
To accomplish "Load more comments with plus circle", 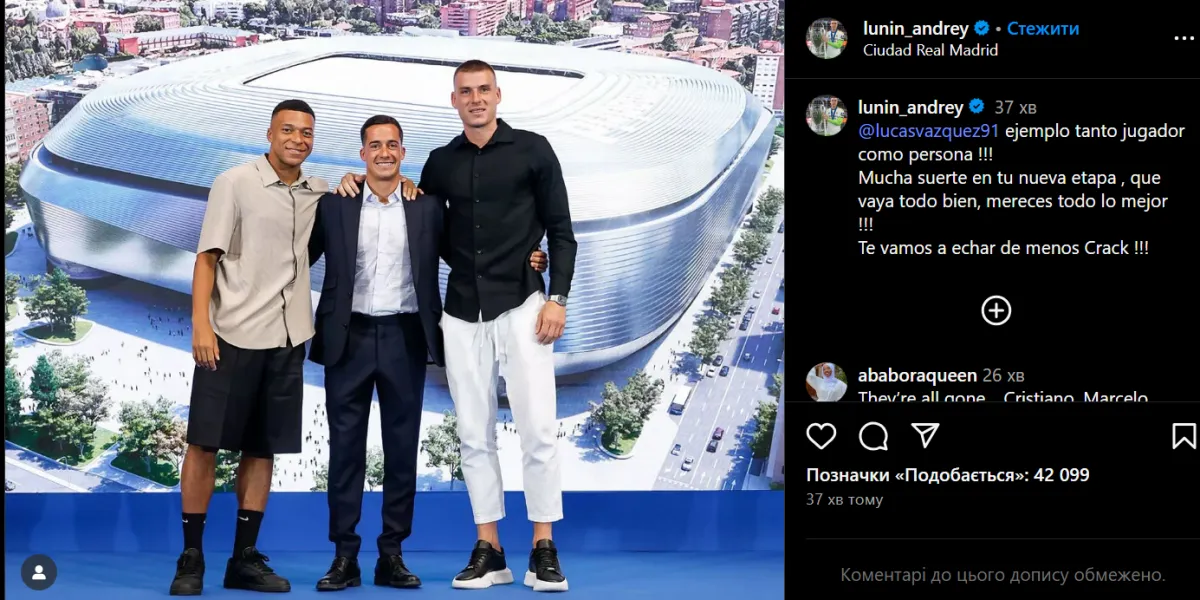I will tap(996, 310).
